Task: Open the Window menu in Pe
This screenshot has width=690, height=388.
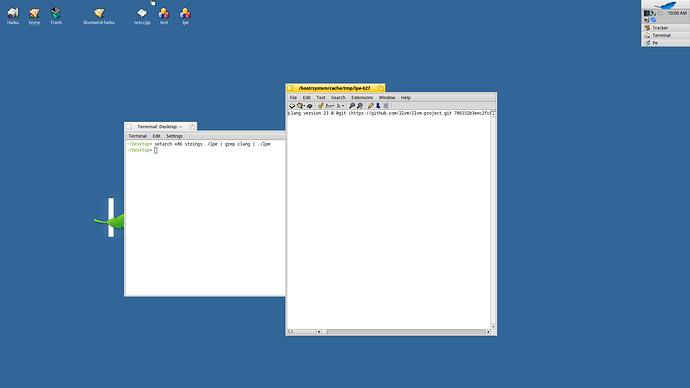Action: pos(387,98)
